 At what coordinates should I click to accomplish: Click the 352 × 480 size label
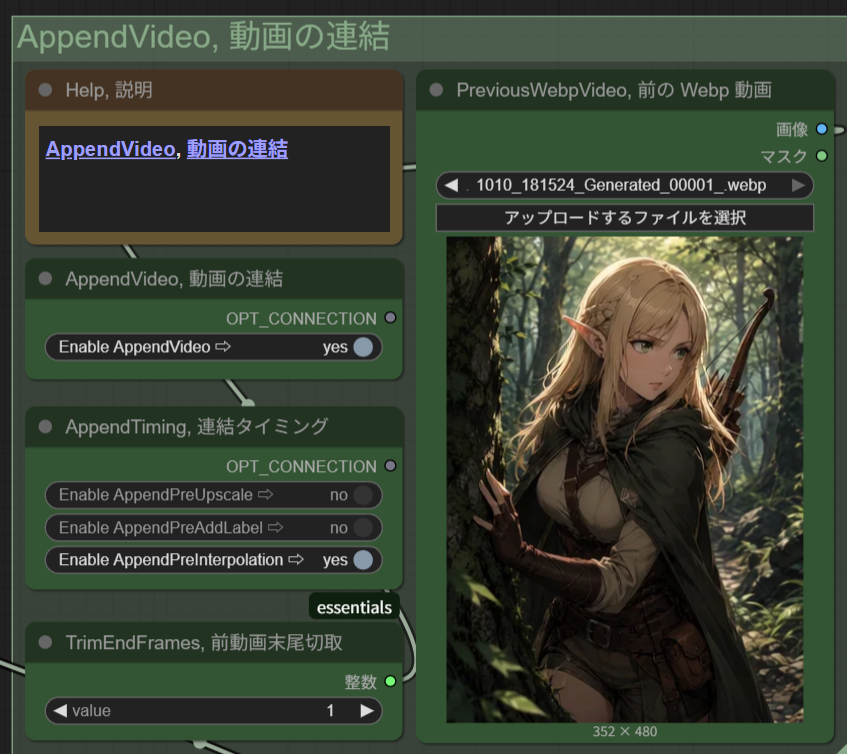pos(625,731)
